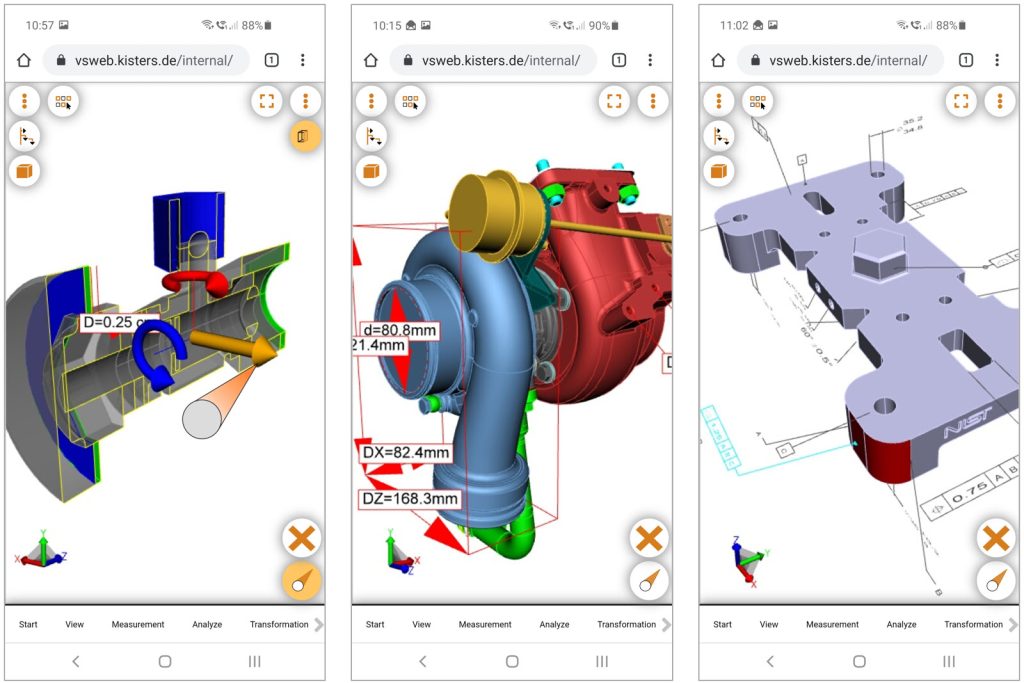Toggle the white tool button under the X in the right phone
1024x683 pixels.
click(995, 581)
